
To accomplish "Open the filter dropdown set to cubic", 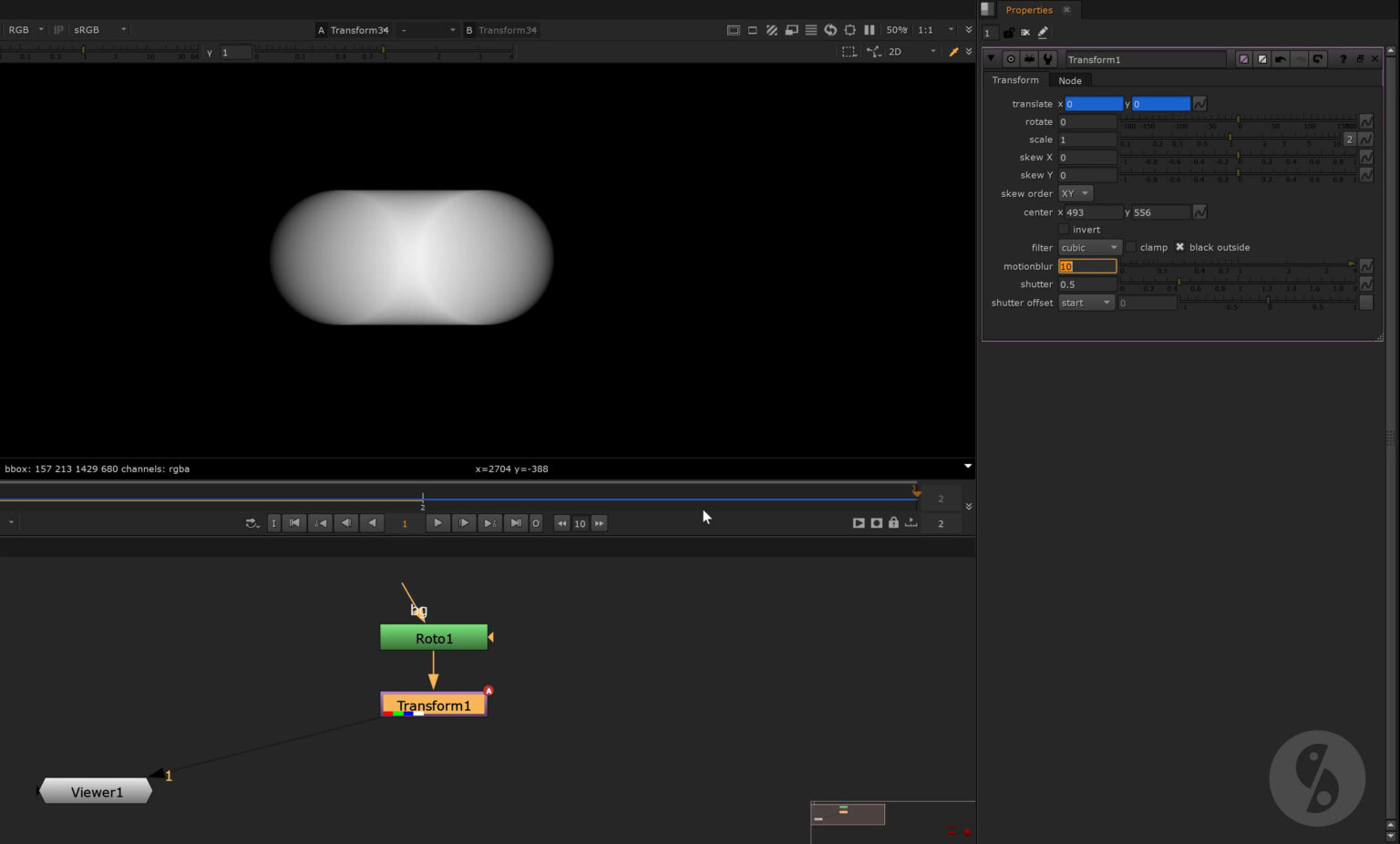I will (x=1089, y=248).
